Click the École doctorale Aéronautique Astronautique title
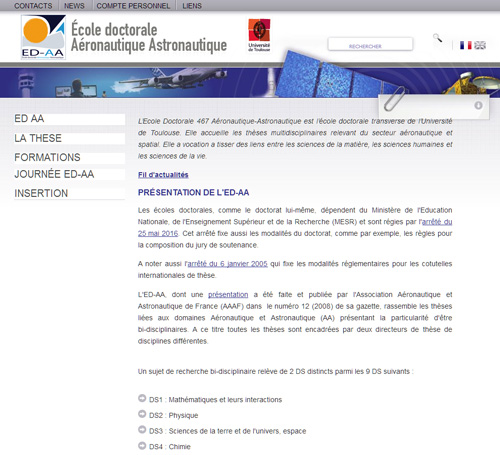The height and width of the screenshot is (455, 500). pyautogui.click(x=149, y=37)
